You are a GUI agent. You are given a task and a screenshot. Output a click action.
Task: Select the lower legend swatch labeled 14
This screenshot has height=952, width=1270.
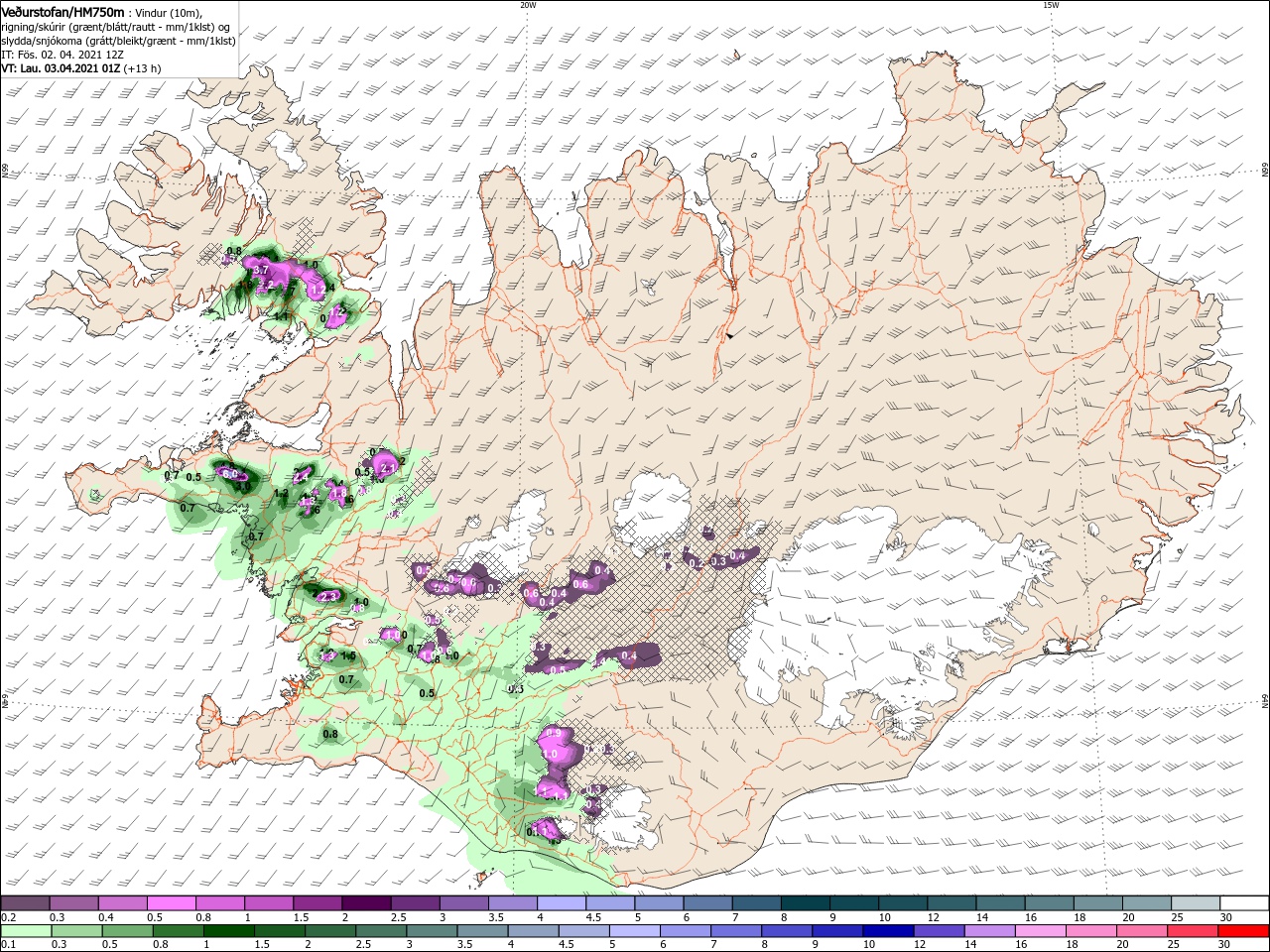coord(989,931)
